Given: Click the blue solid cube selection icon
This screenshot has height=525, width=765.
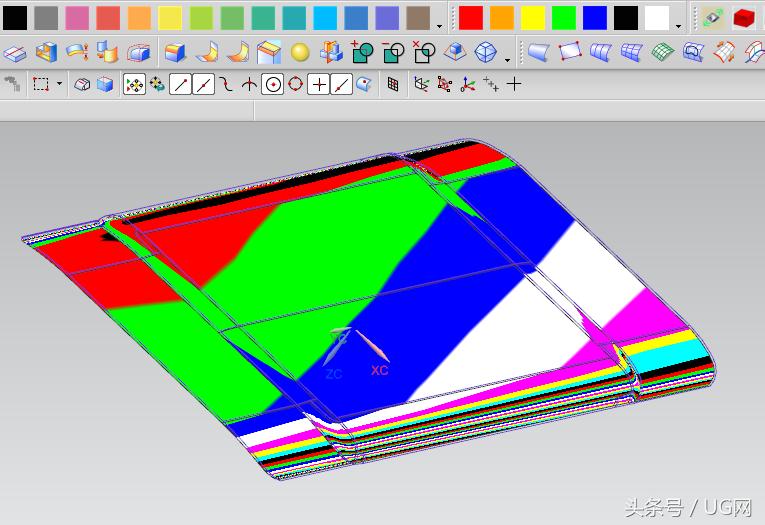Looking at the screenshot, I should [104, 85].
